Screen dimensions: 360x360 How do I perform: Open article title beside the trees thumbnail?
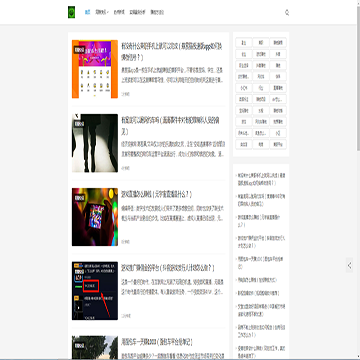click(157, 342)
